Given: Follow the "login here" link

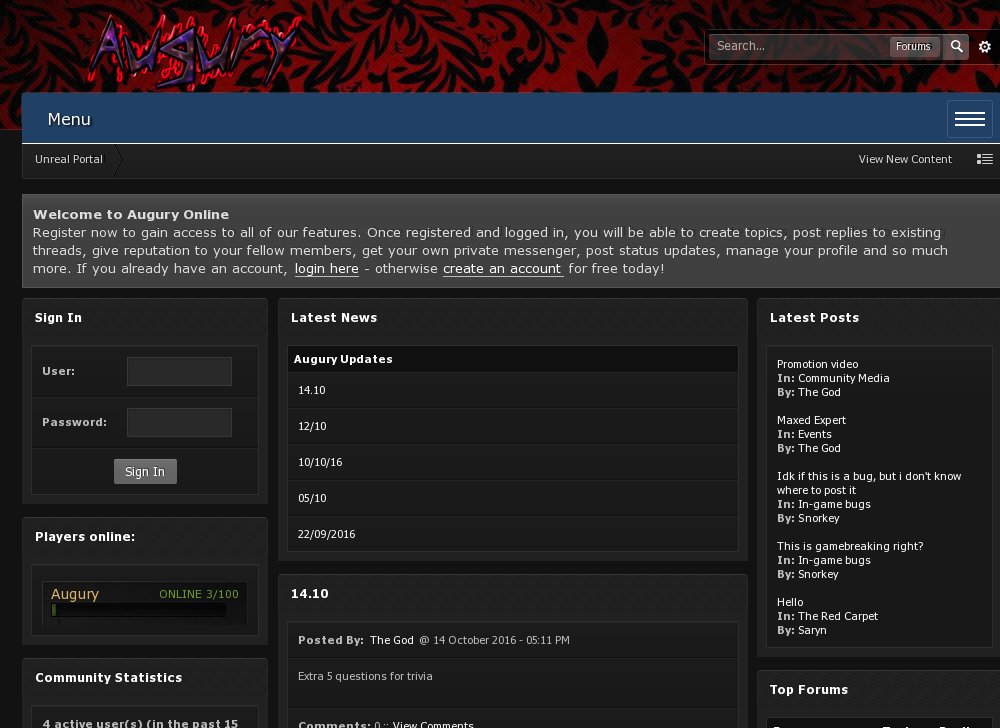Looking at the screenshot, I should (326, 268).
